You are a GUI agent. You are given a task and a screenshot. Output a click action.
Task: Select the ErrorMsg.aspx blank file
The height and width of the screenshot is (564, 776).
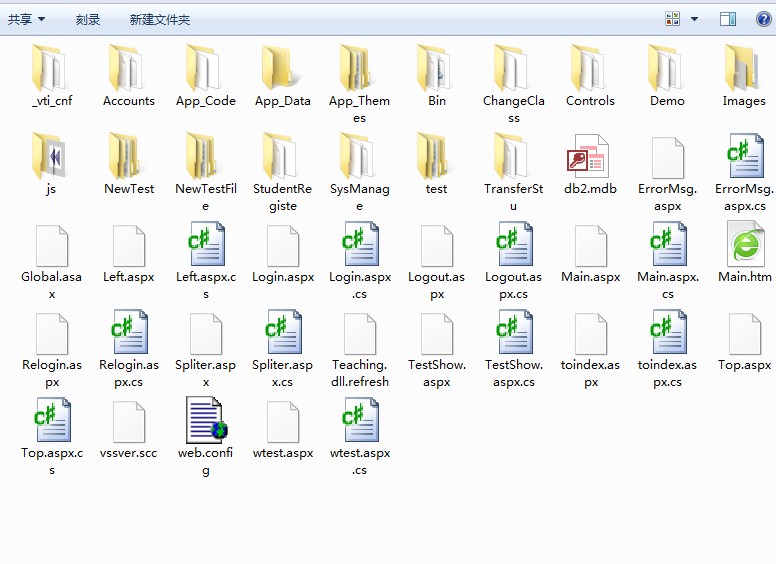[x=668, y=157]
